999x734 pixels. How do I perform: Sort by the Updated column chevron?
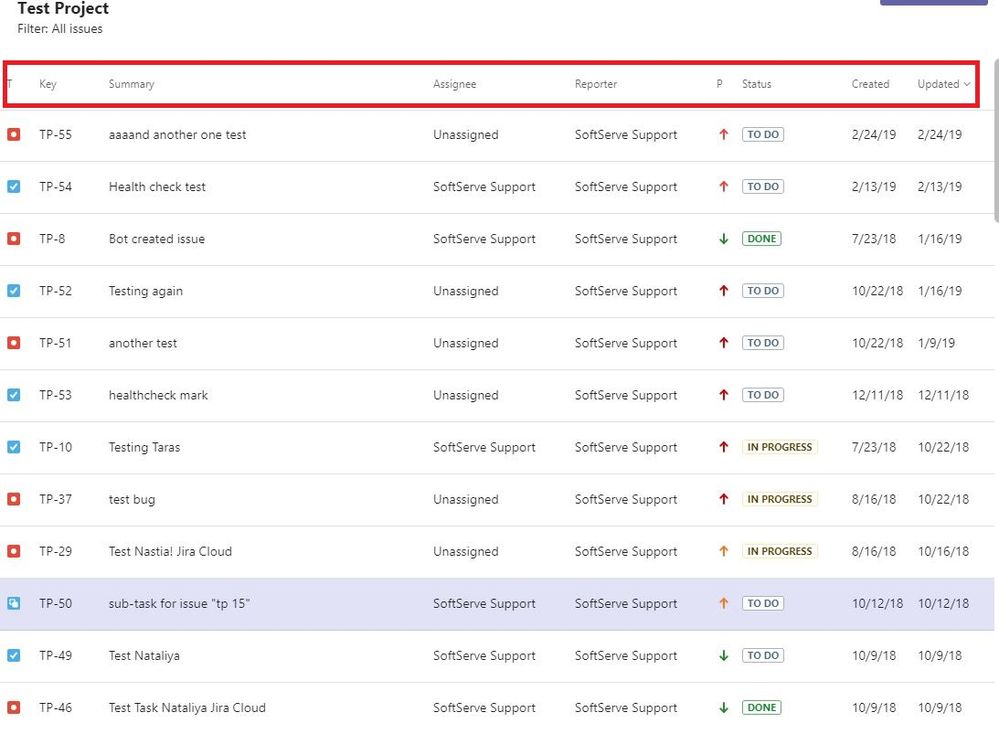967,85
